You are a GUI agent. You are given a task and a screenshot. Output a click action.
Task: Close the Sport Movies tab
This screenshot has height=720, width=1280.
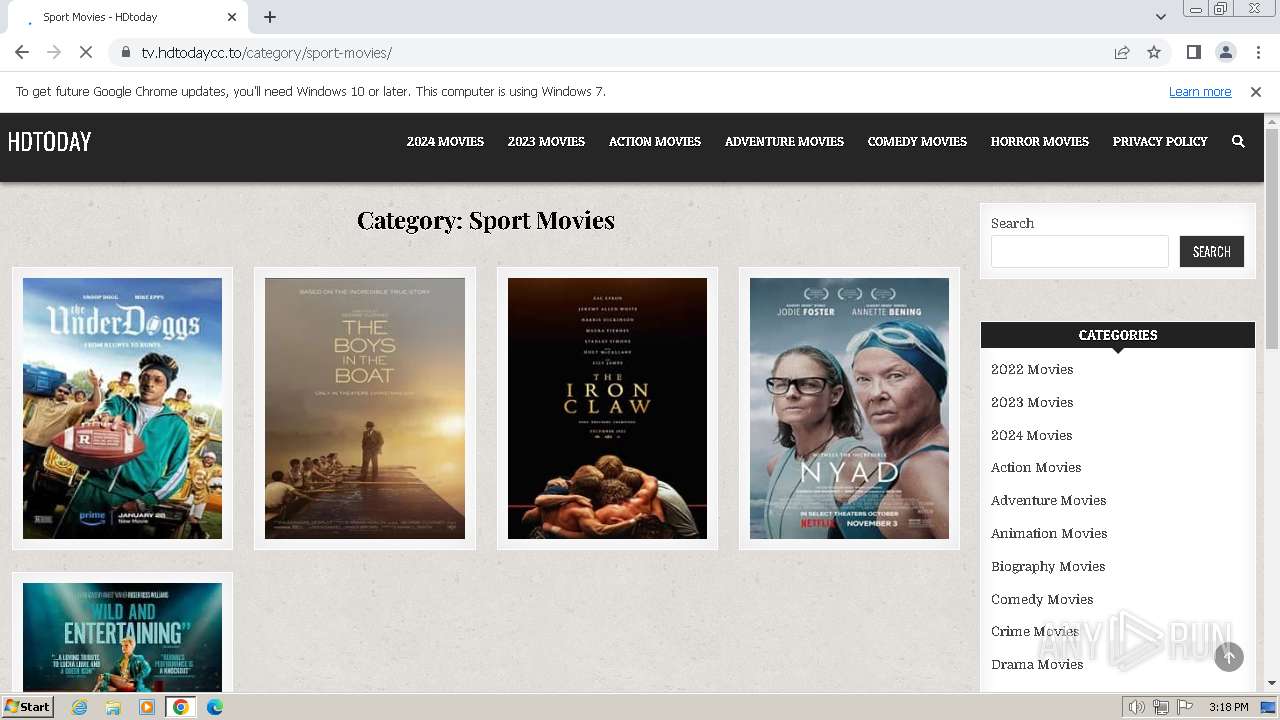232,17
